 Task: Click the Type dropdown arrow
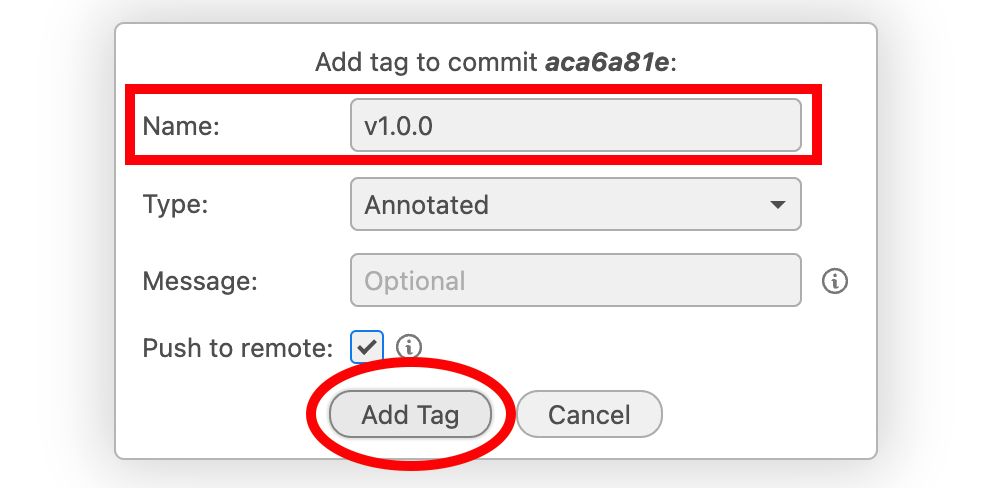pyautogui.click(x=778, y=205)
